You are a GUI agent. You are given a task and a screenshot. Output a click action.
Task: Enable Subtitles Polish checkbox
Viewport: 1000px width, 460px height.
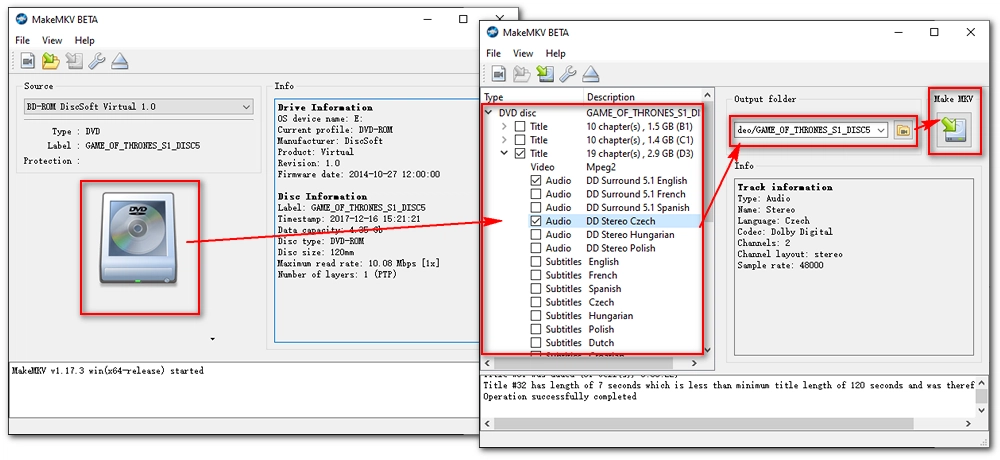tap(536, 329)
